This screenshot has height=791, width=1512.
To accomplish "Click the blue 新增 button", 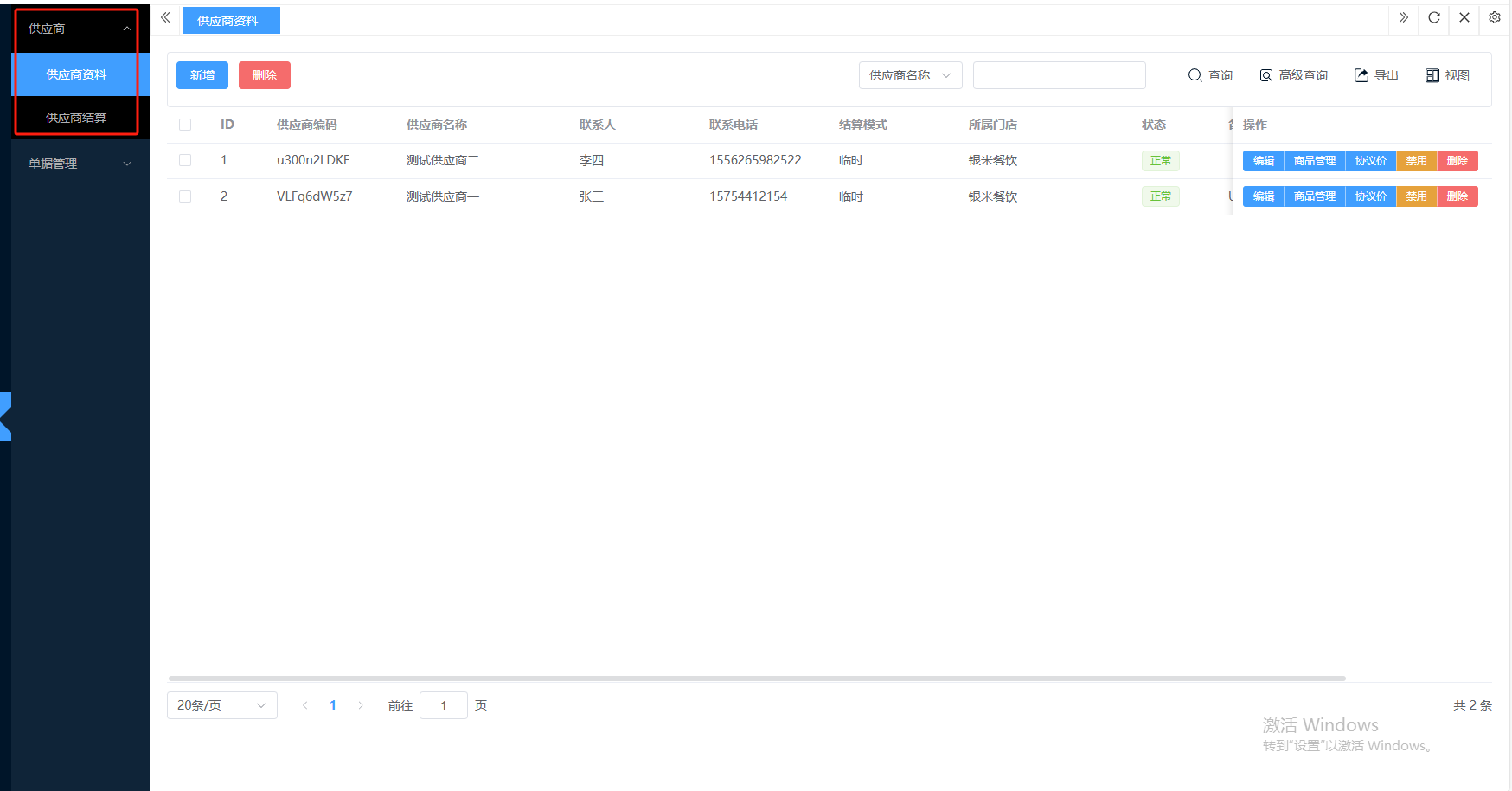I will (202, 76).
